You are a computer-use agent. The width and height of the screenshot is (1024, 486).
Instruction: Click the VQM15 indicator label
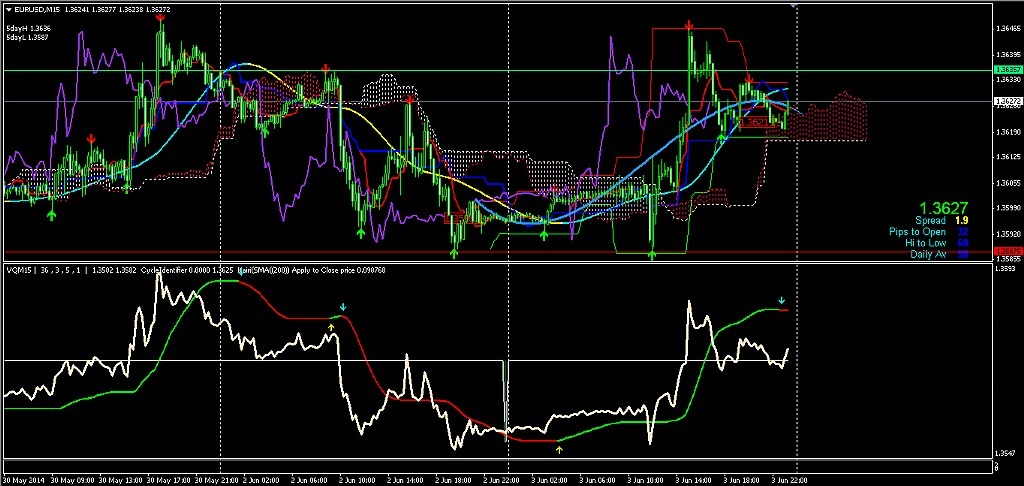pos(18,270)
